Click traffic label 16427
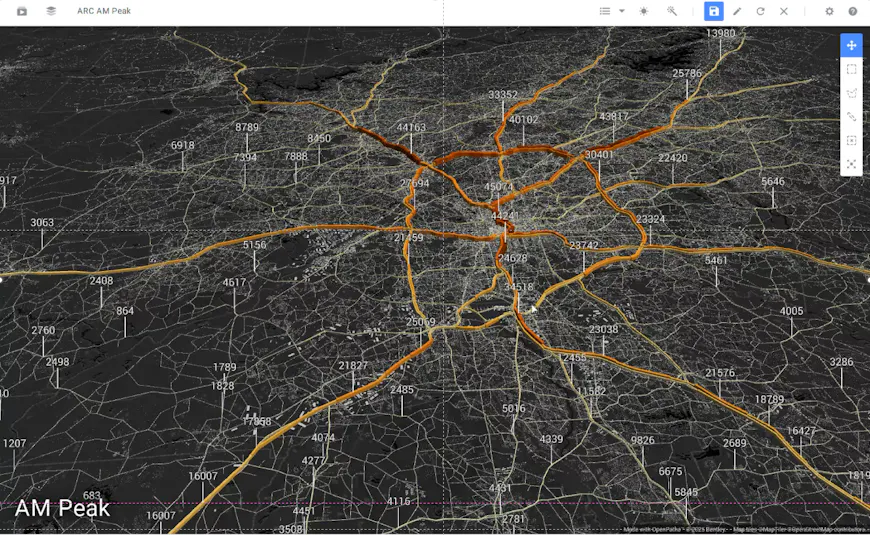 (x=801, y=431)
